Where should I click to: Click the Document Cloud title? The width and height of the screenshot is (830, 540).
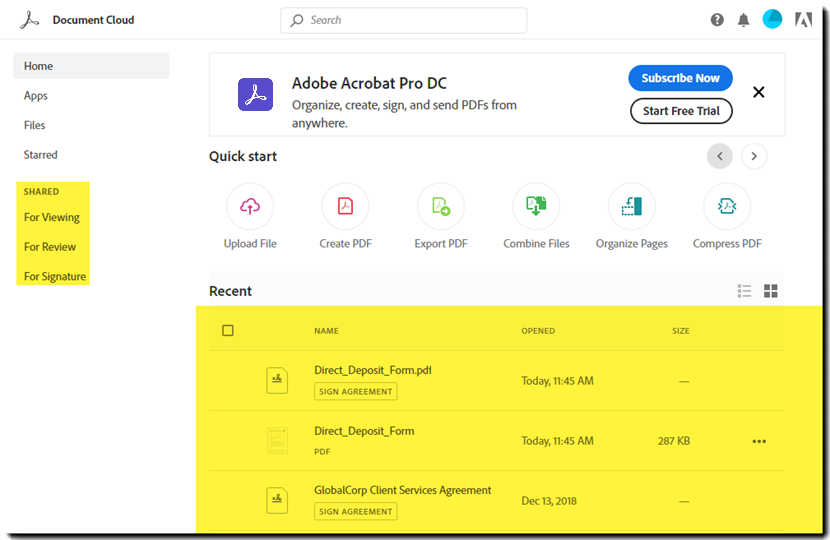click(x=93, y=20)
